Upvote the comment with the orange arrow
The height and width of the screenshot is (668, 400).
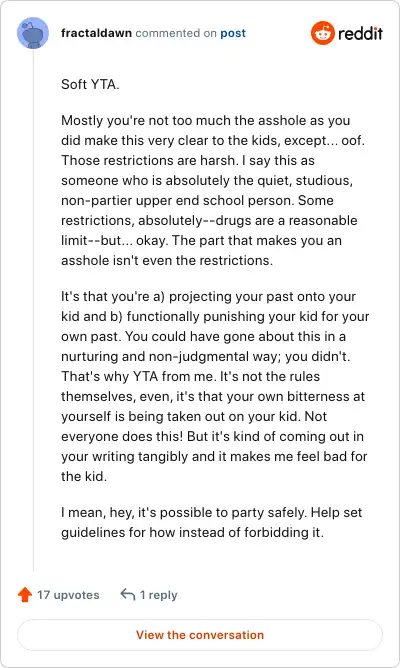pos(25,594)
